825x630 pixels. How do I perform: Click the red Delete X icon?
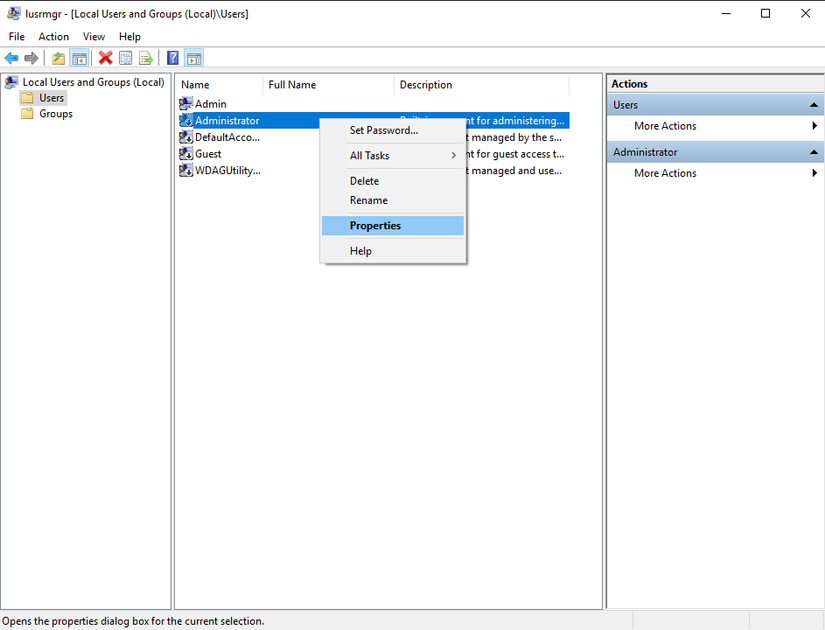(105, 57)
